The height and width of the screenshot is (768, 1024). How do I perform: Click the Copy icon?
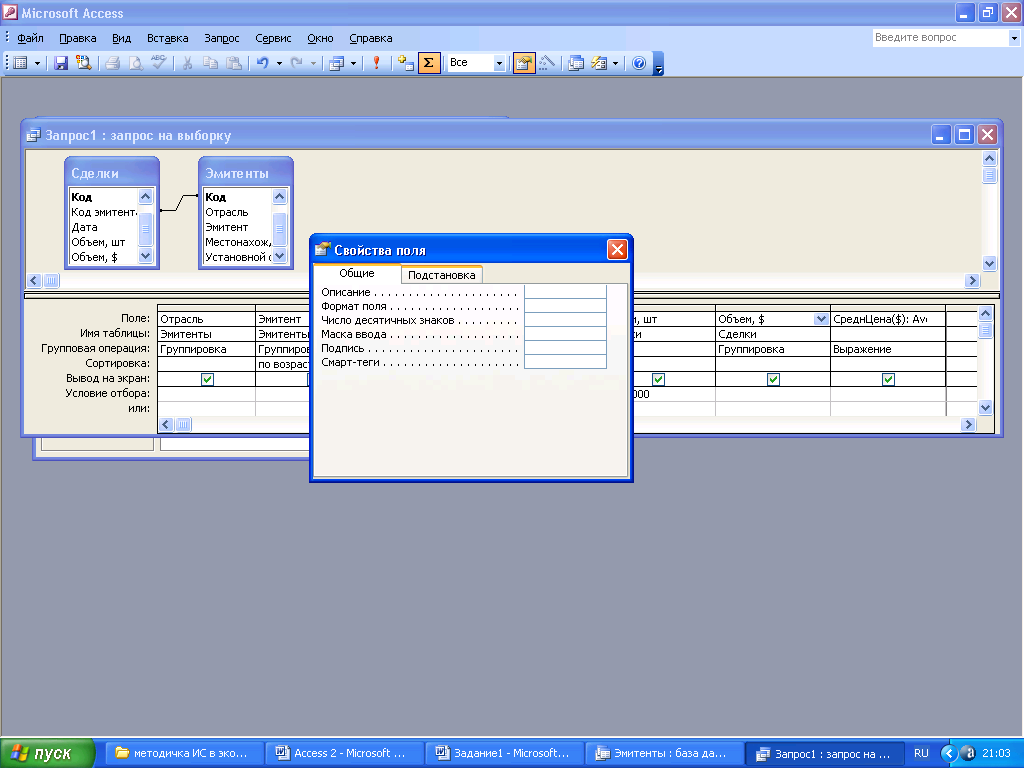(210, 63)
